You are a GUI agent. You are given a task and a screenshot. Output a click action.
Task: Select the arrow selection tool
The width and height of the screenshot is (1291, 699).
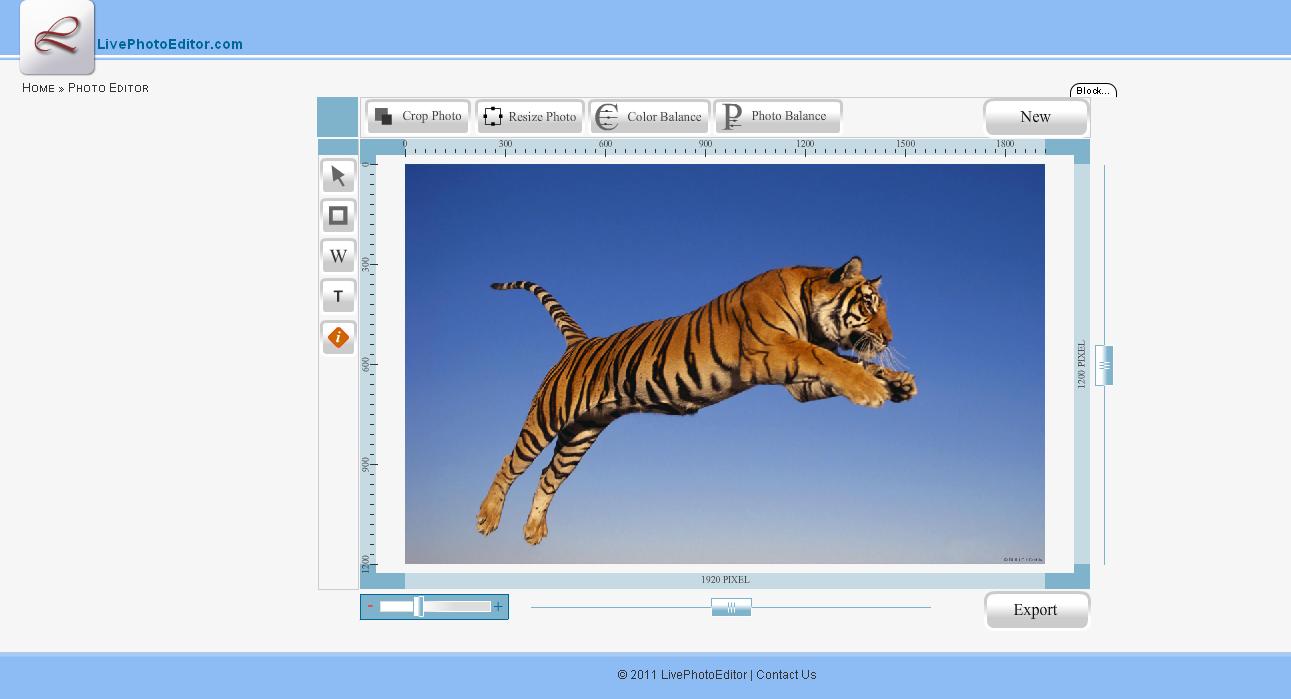338,176
